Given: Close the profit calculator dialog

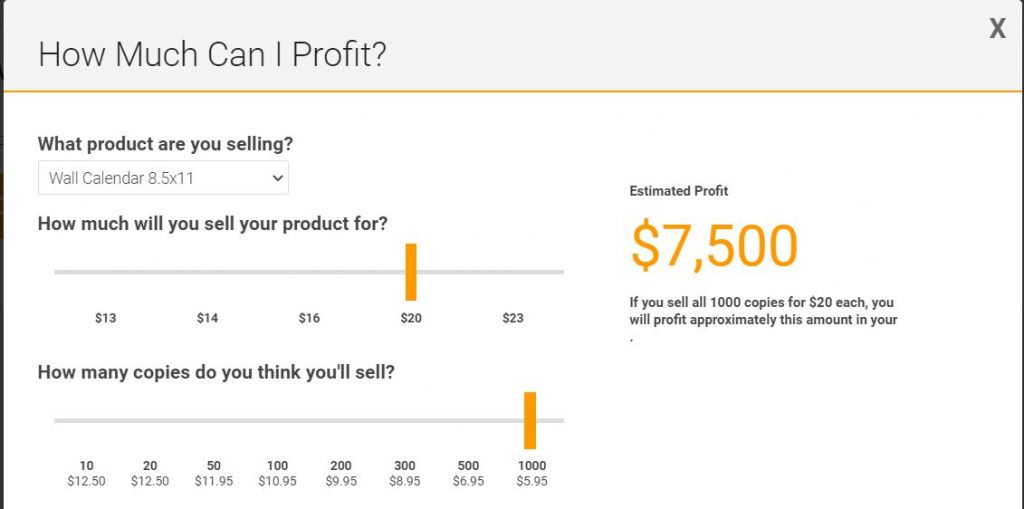Looking at the screenshot, I should click(x=997, y=29).
